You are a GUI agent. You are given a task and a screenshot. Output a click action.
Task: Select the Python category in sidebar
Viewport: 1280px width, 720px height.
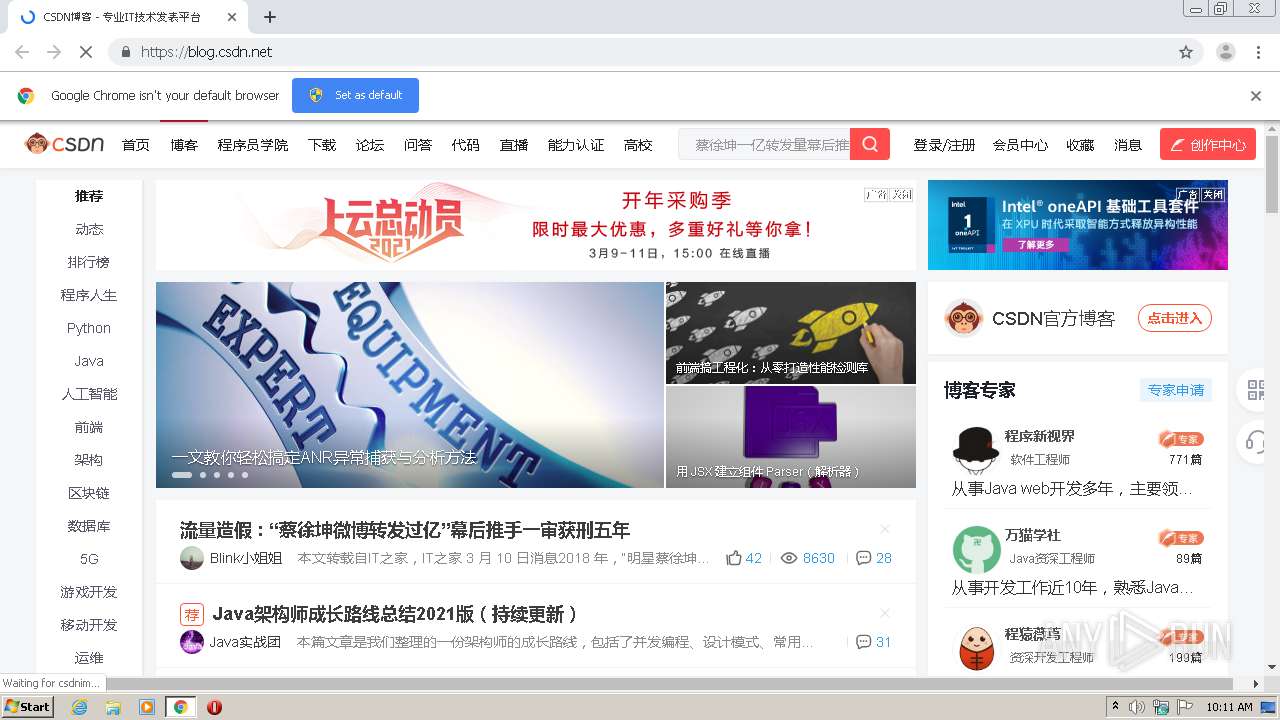pos(89,328)
